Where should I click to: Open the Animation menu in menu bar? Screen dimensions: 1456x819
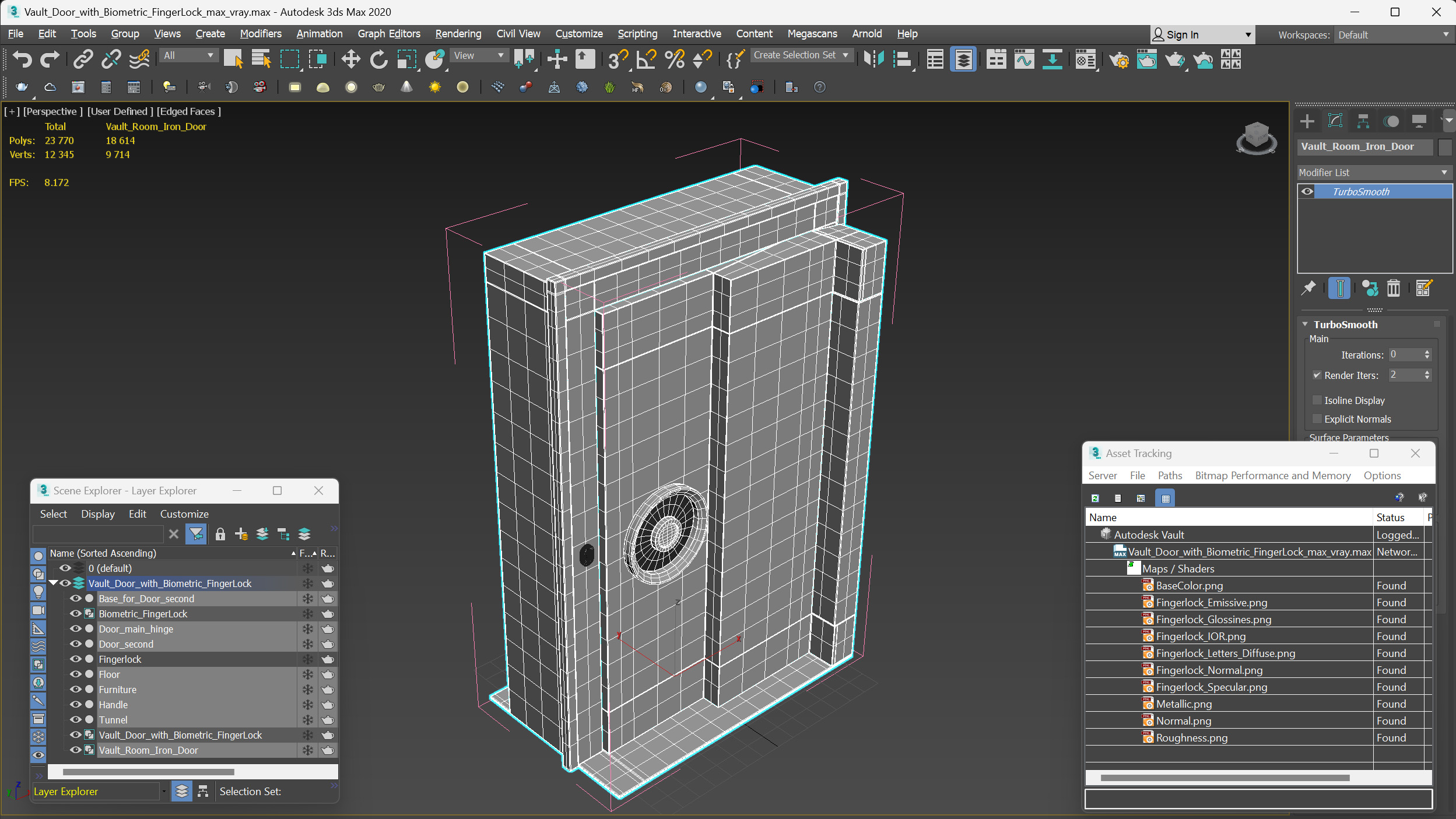tap(318, 33)
